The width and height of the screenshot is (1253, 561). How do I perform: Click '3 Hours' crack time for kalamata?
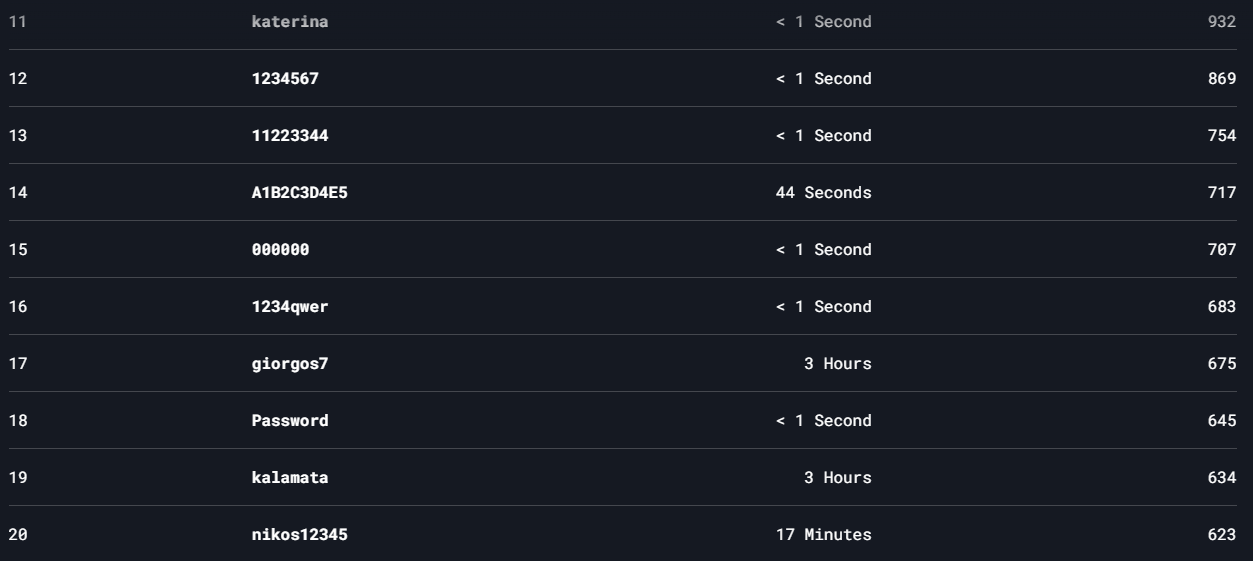(x=838, y=477)
